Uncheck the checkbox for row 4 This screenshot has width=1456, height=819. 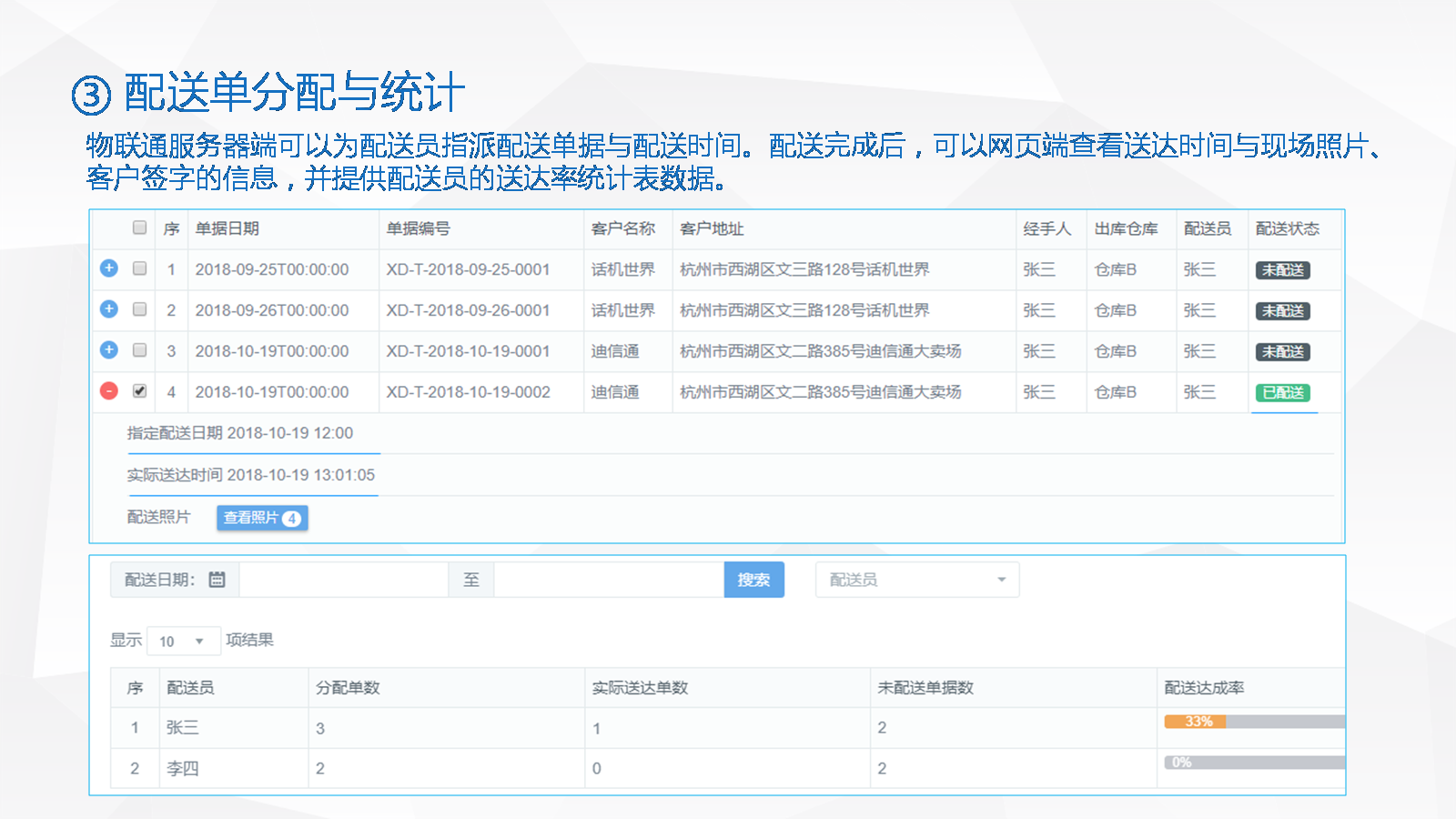coord(139,391)
